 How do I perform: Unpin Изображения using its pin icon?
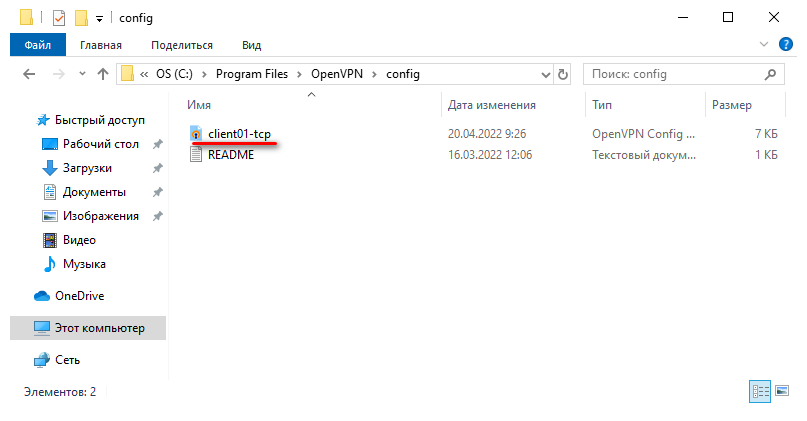click(x=157, y=216)
